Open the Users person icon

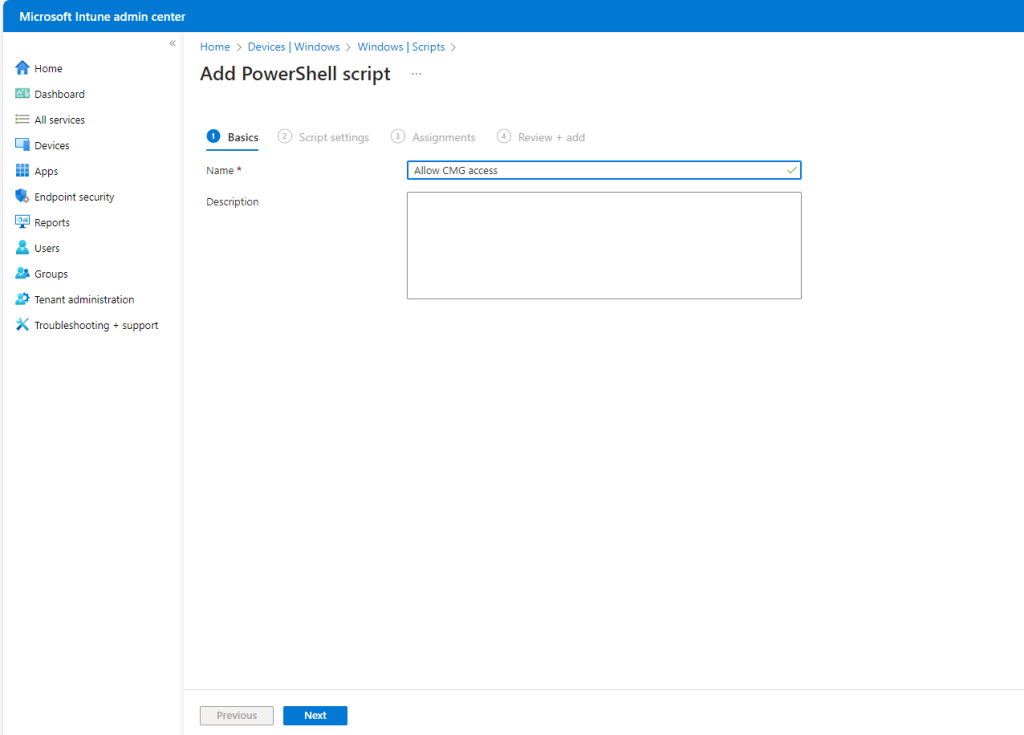coord(22,248)
